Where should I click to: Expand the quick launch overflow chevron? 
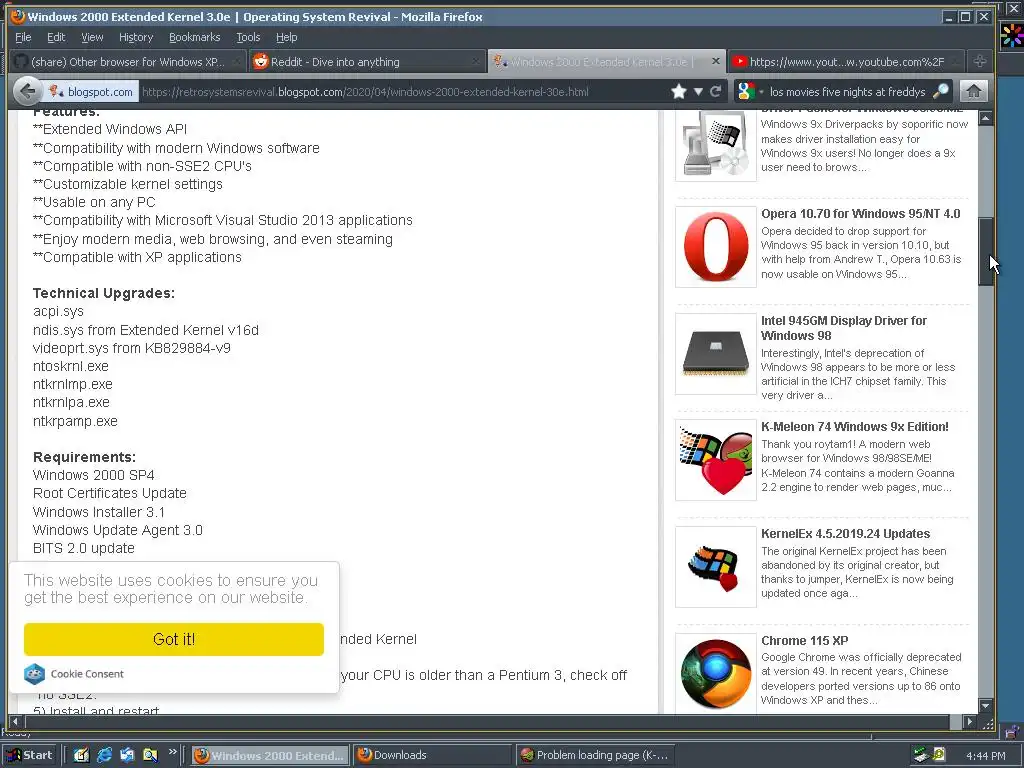coord(172,752)
